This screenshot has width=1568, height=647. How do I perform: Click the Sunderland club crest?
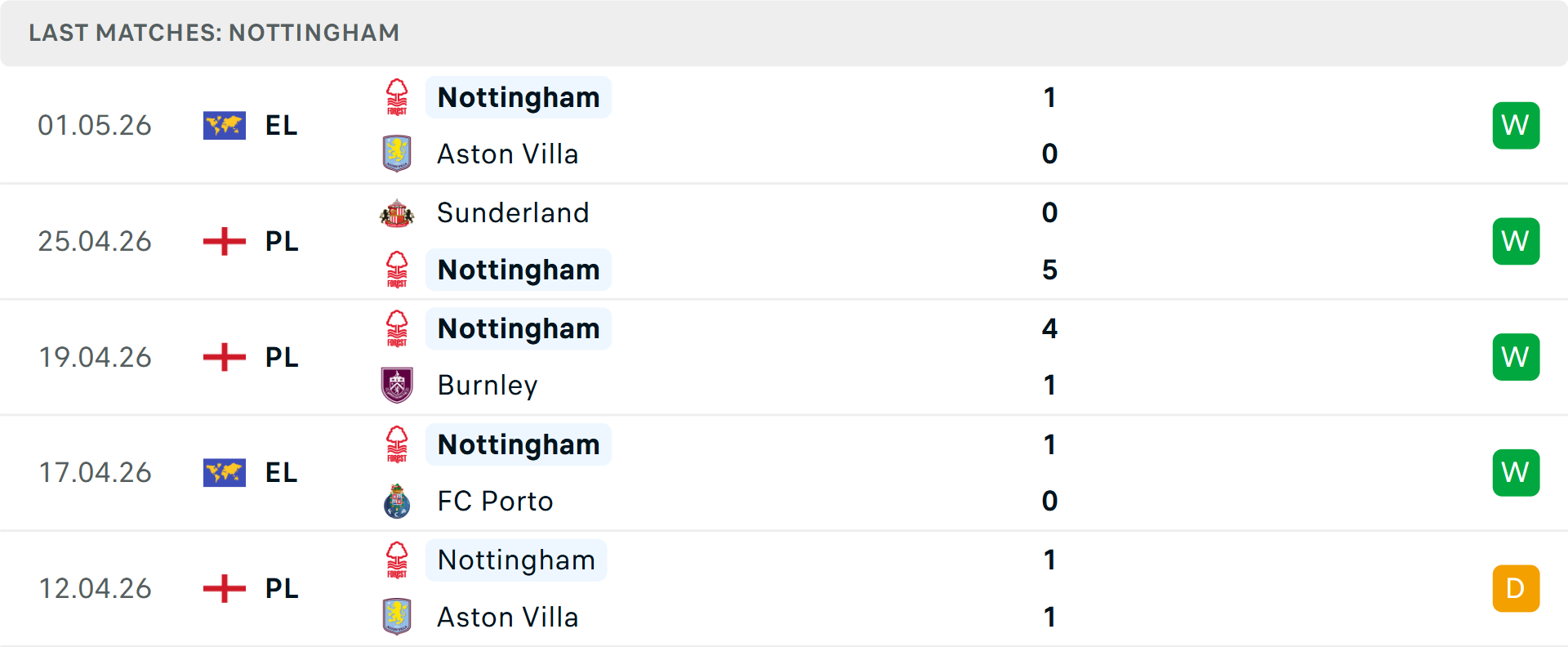tap(397, 213)
